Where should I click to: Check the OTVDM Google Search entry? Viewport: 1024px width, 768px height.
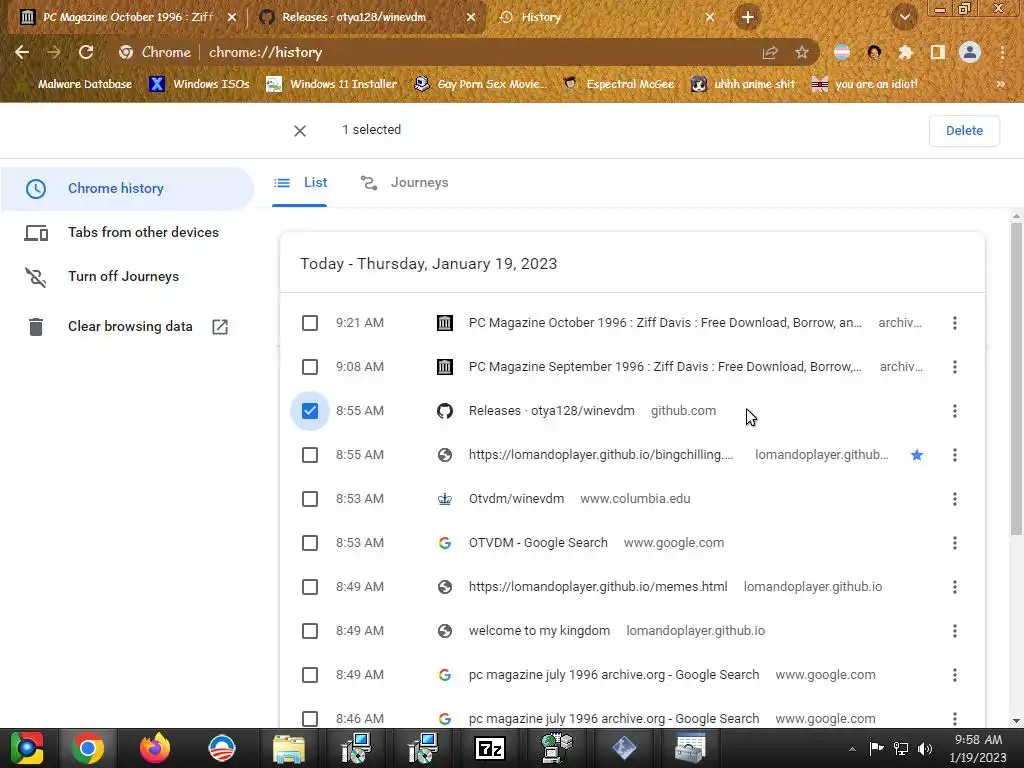(x=310, y=543)
